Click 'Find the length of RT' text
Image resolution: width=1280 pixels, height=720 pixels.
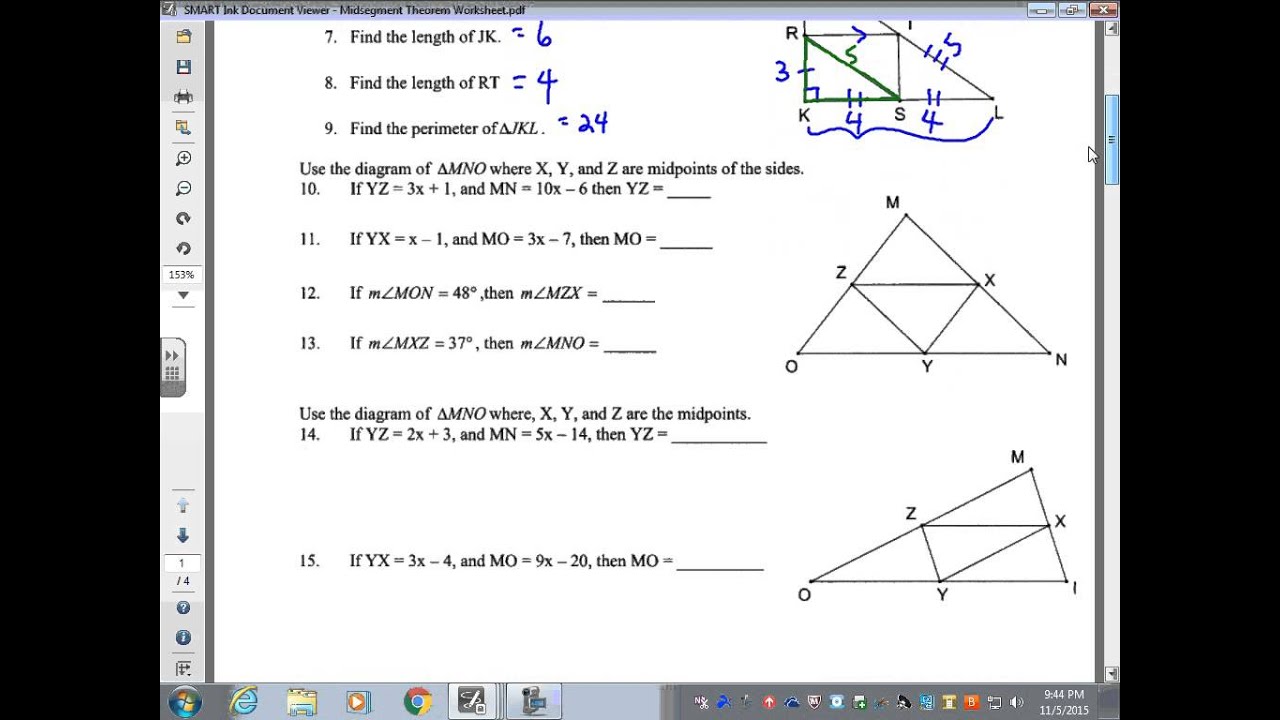click(425, 84)
